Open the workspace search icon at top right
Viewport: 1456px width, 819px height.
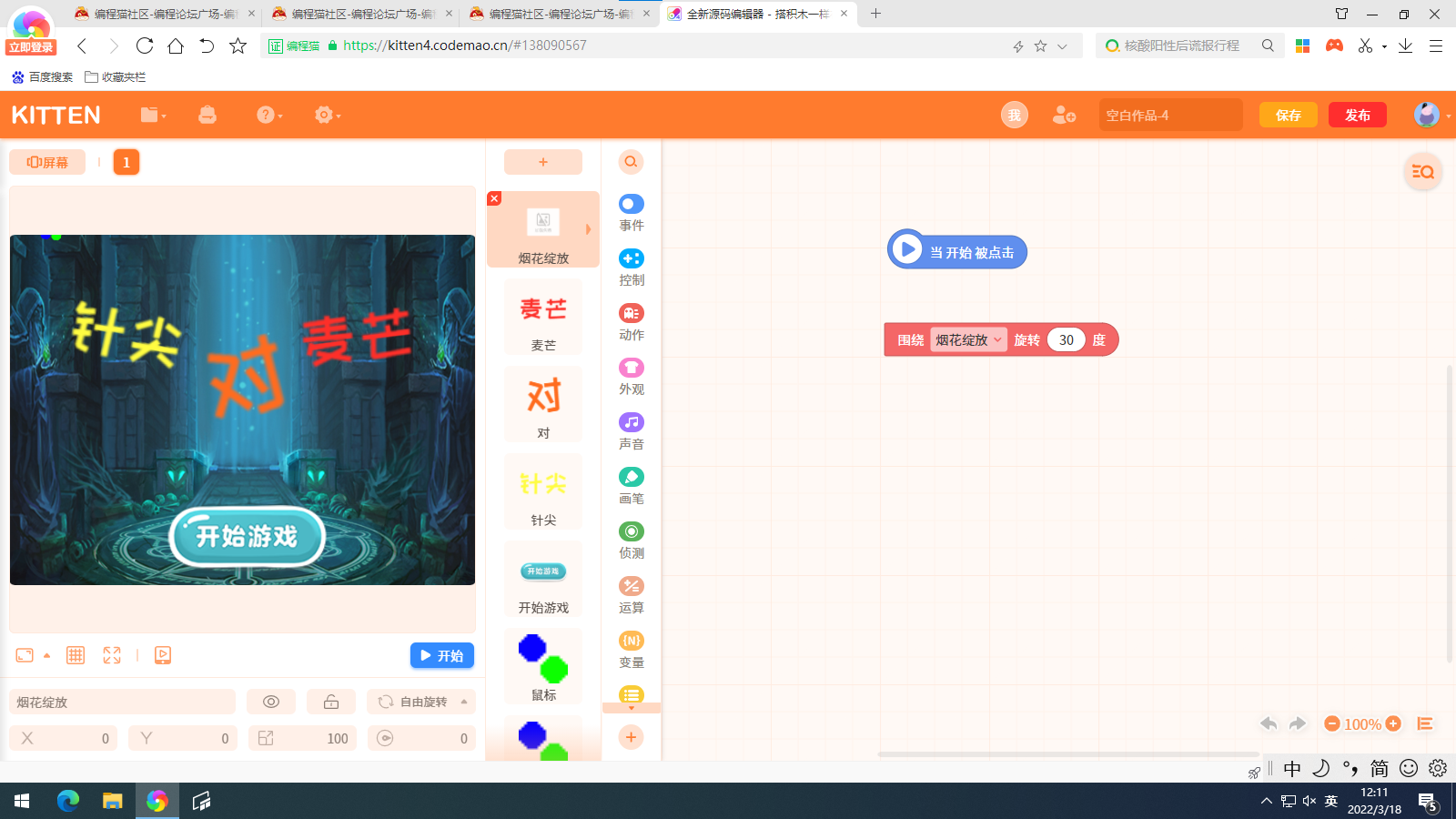[1423, 171]
